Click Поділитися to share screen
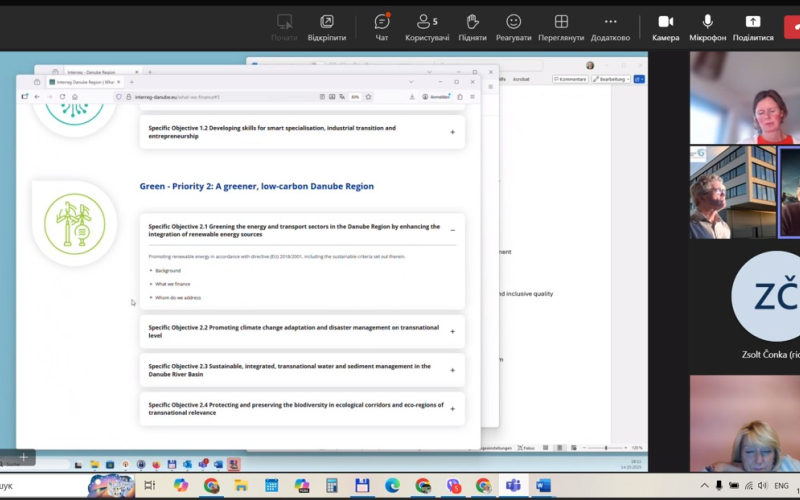 (753, 22)
